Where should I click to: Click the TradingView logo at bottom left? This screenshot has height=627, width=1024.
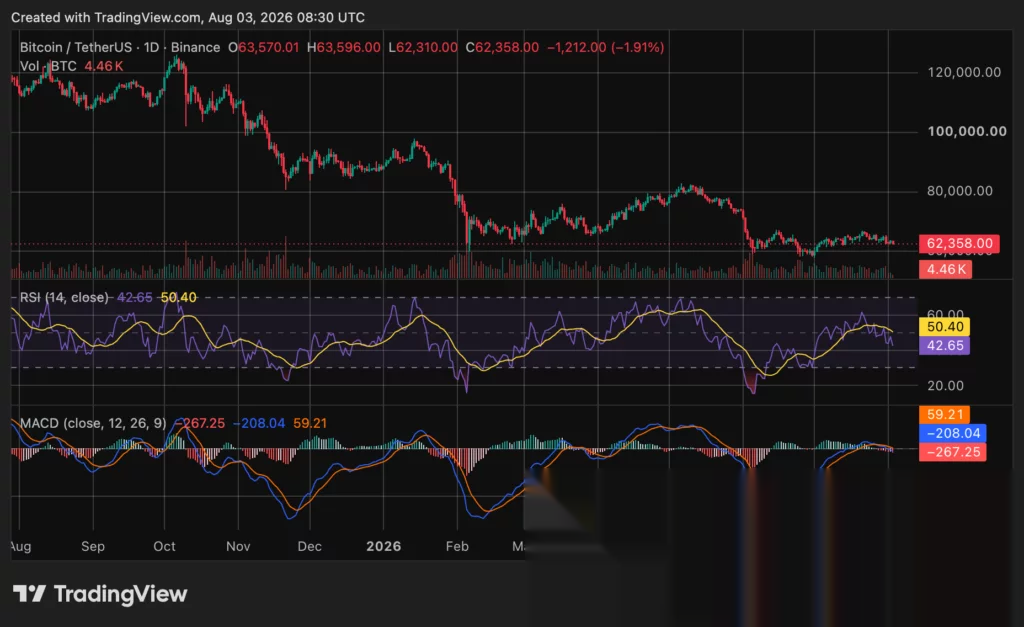[x=100, y=594]
